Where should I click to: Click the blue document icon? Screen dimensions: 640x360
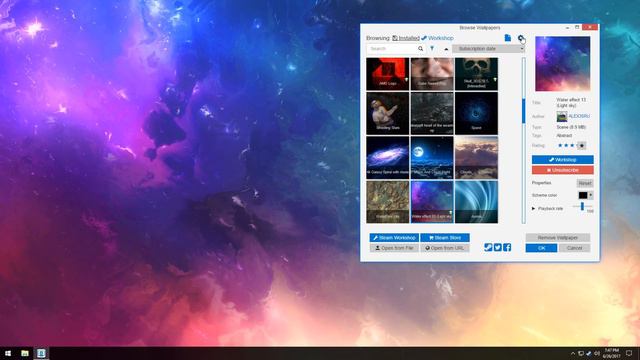point(507,38)
